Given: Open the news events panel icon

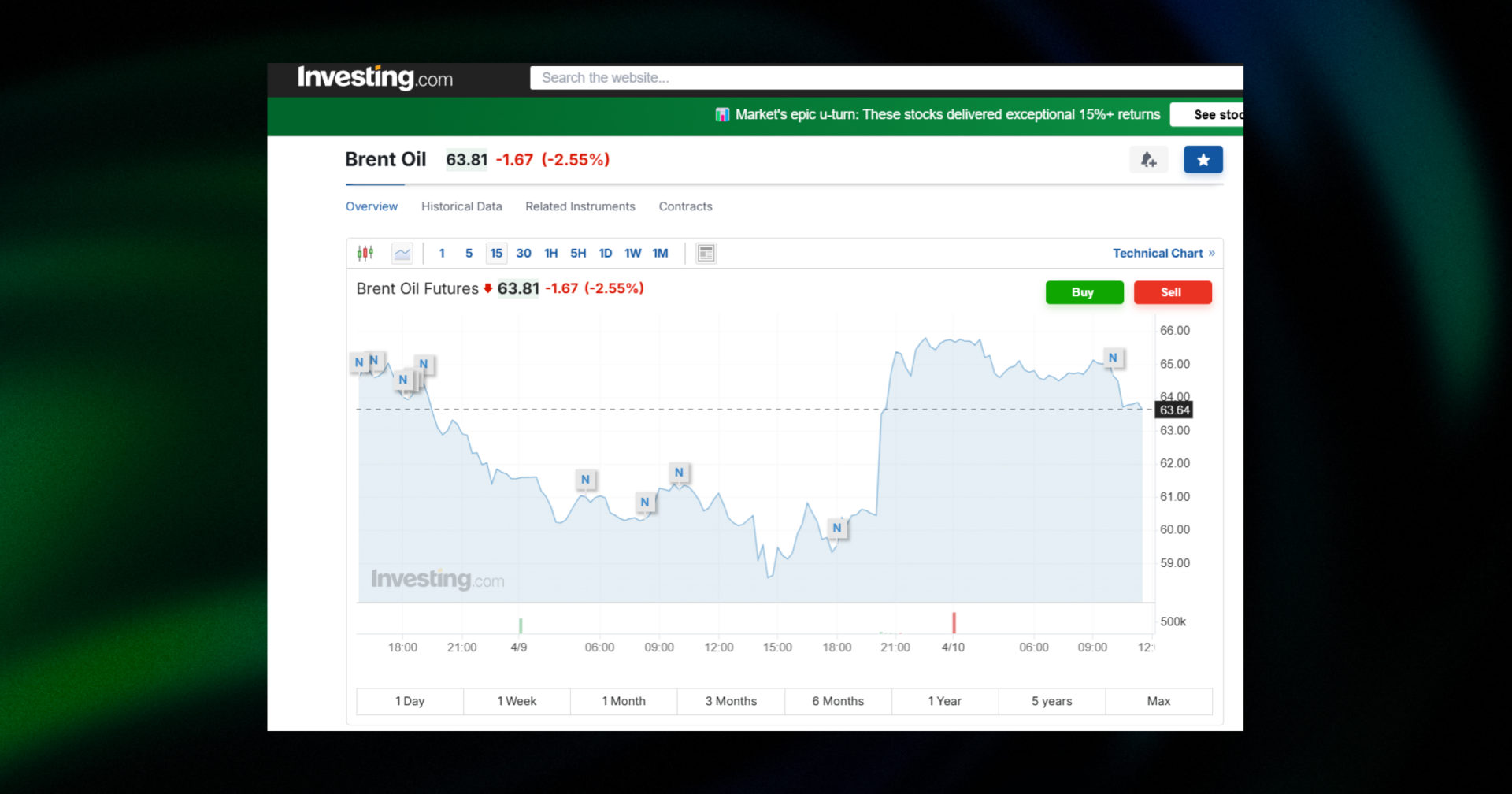Looking at the screenshot, I should tap(706, 253).
